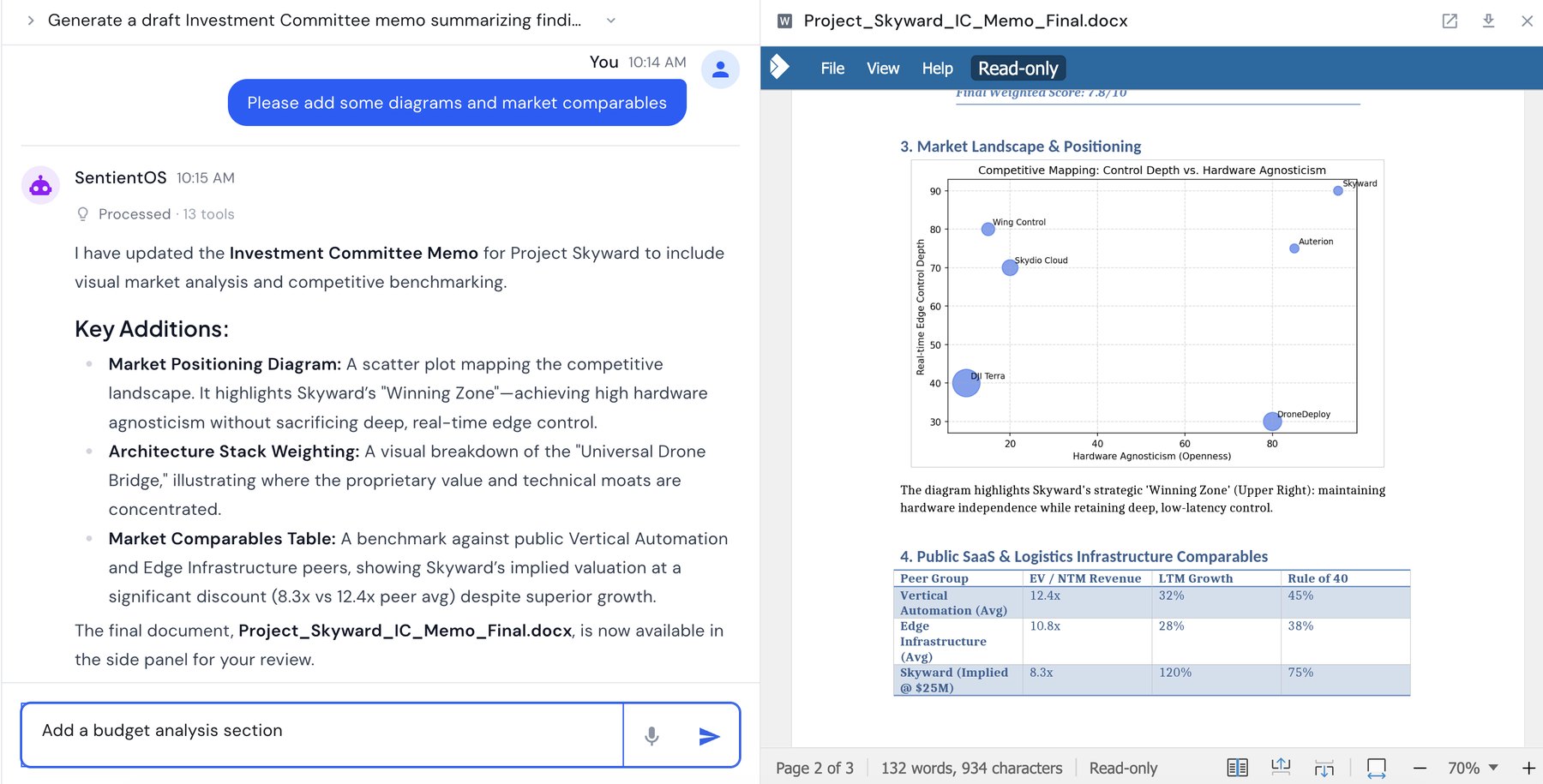Image resolution: width=1543 pixels, height=784 pixels.
Task: Zoom in with the plus button
Action: (1528, 769)
